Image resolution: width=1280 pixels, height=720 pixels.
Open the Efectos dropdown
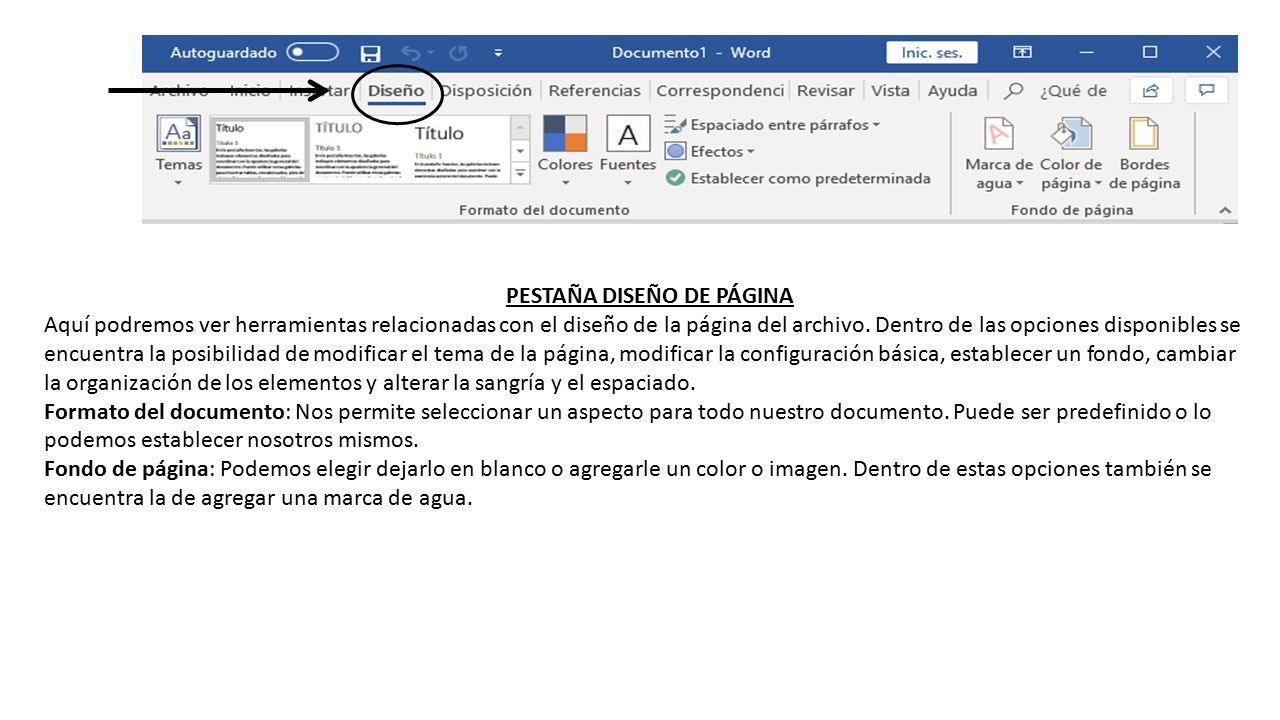[x=709, y=152]
